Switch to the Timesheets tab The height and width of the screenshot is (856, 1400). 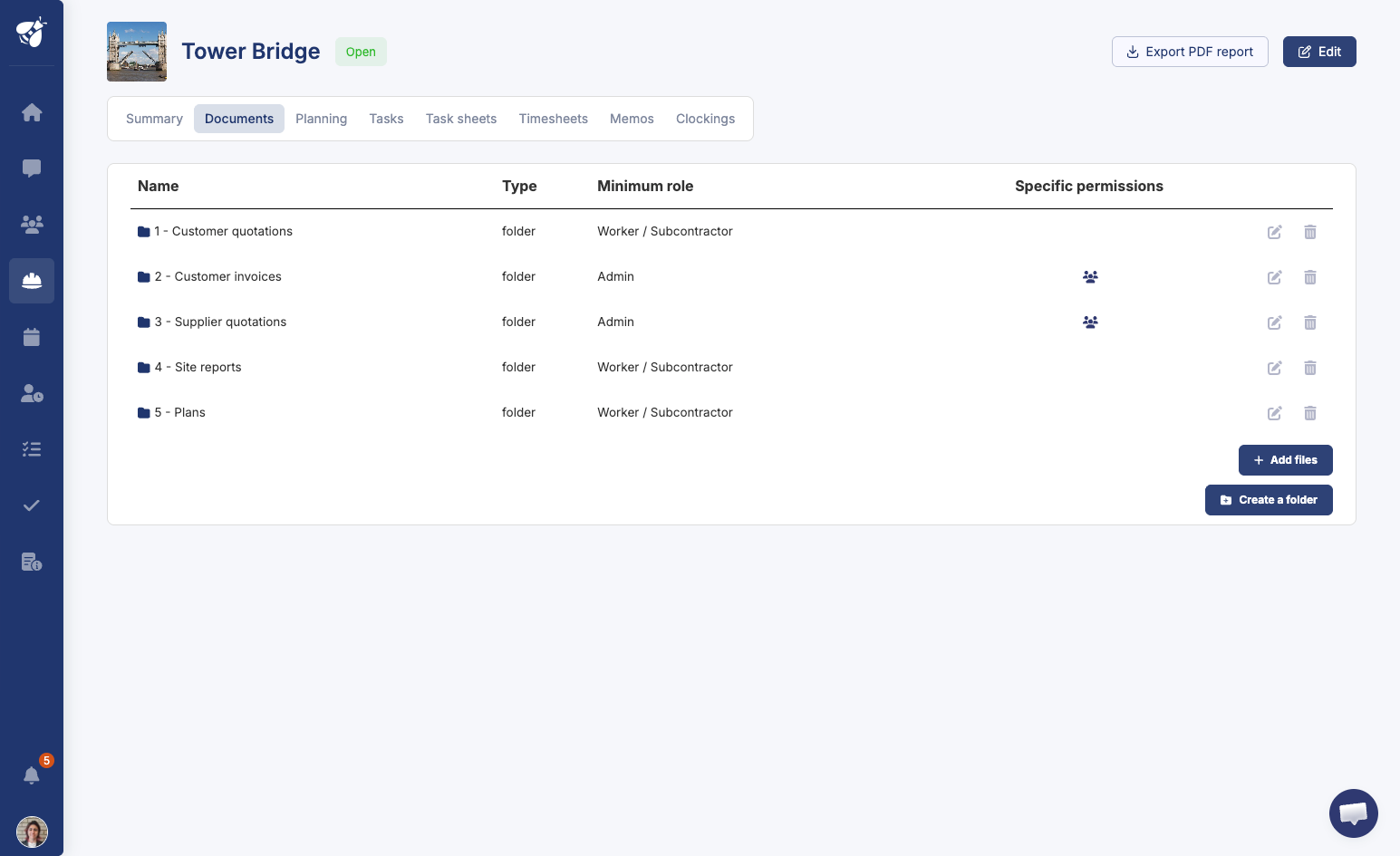(x=553, y=119)
